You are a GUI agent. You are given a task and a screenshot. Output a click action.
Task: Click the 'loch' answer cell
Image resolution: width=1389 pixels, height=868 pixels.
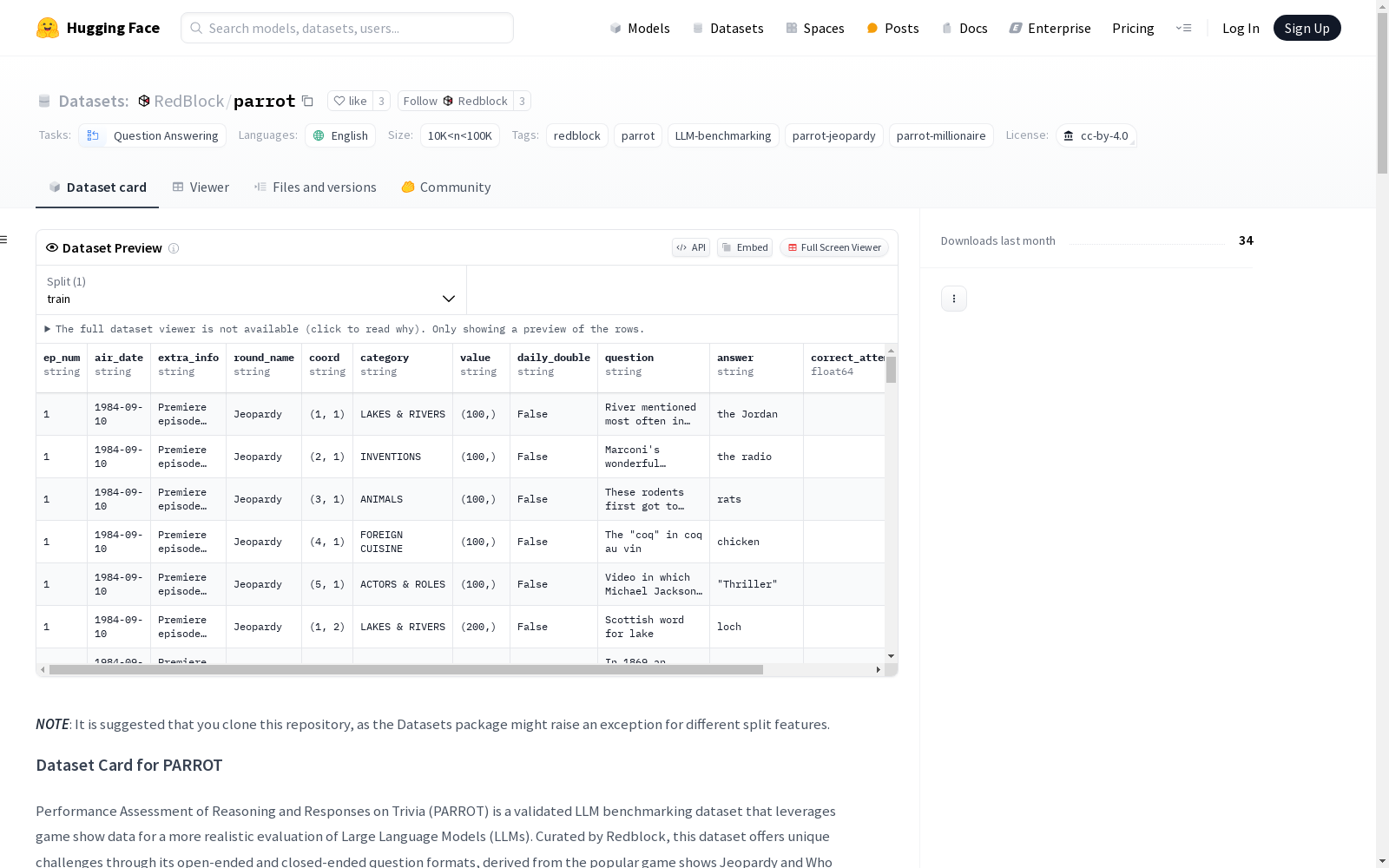pyautogui.click(x=757, y=628)
